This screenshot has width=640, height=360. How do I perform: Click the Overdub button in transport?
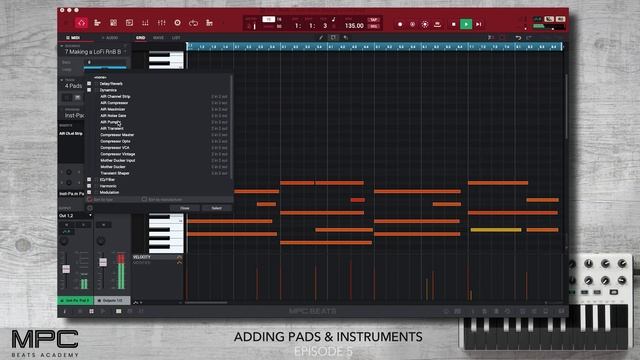[x=412, y=24]
